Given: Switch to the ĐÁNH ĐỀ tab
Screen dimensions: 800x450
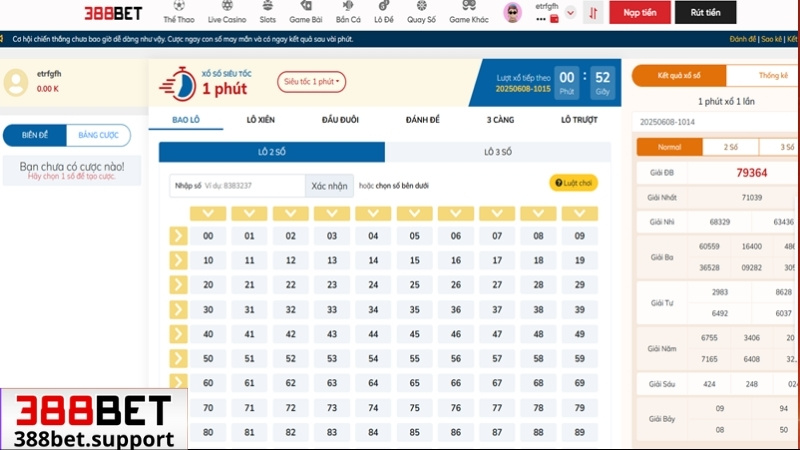Looking at the screenshot, I should point(423,120).
